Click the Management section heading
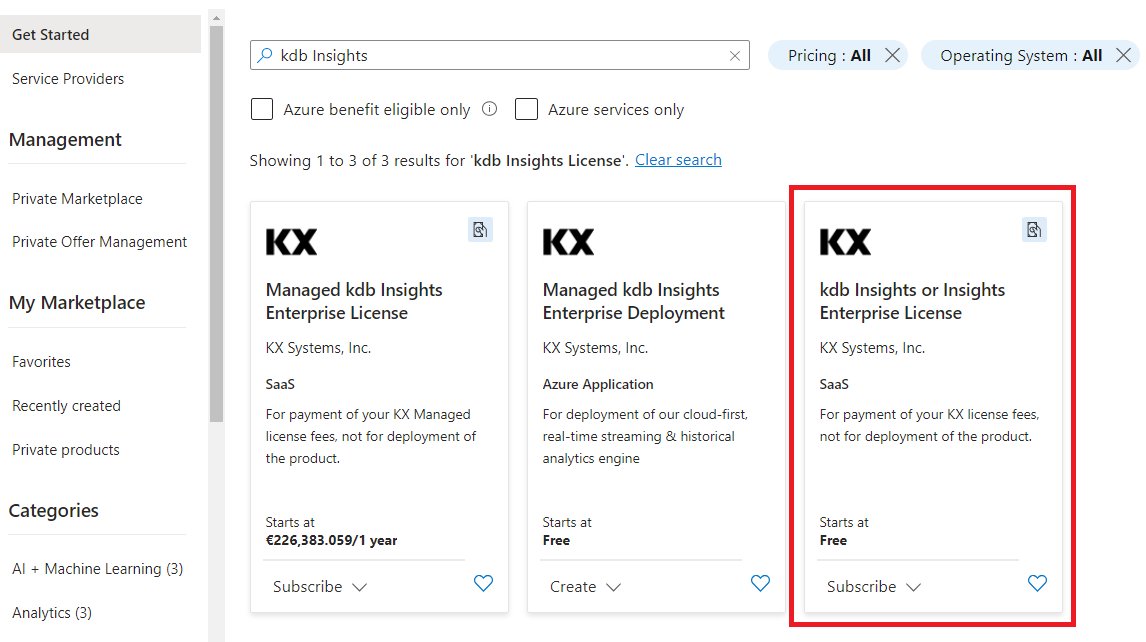This screenshot has height=642, width=1146. tap(65, 140)
